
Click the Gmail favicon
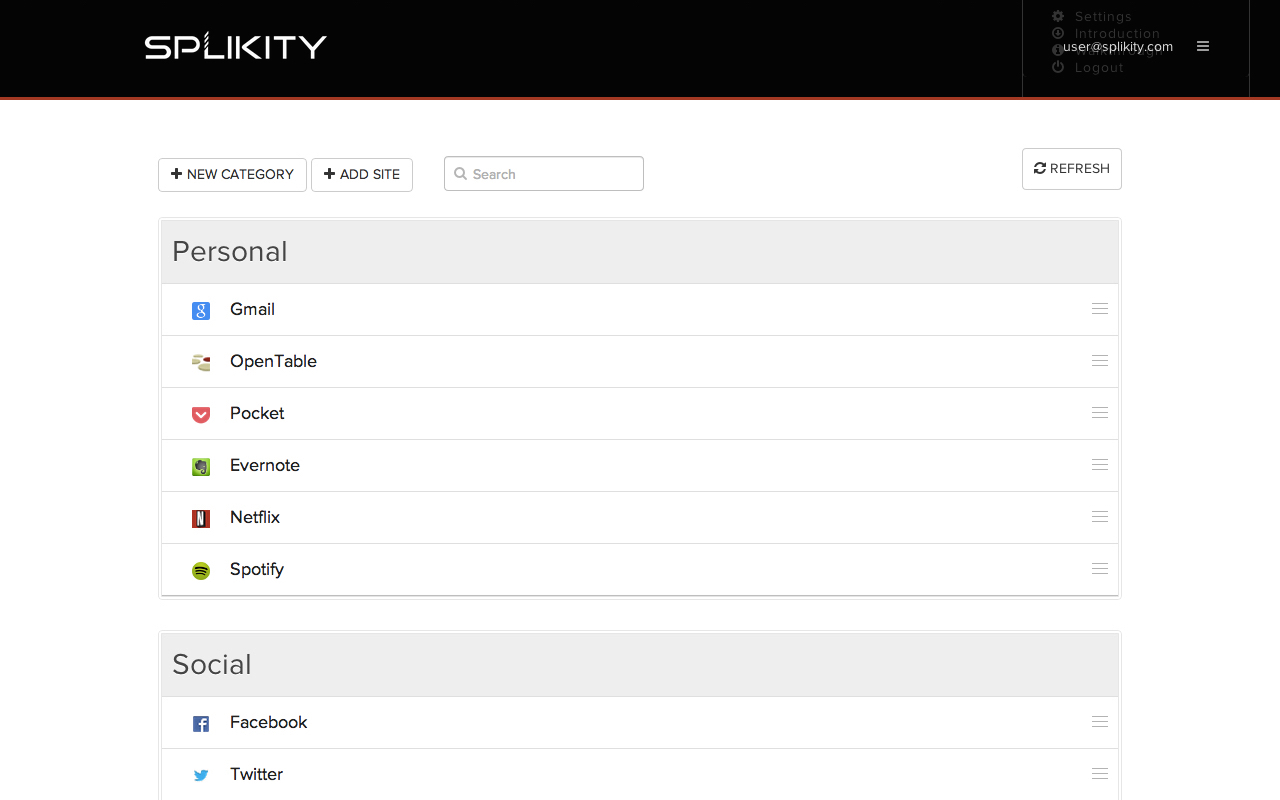pyautogui.click(x=201, y=311)
